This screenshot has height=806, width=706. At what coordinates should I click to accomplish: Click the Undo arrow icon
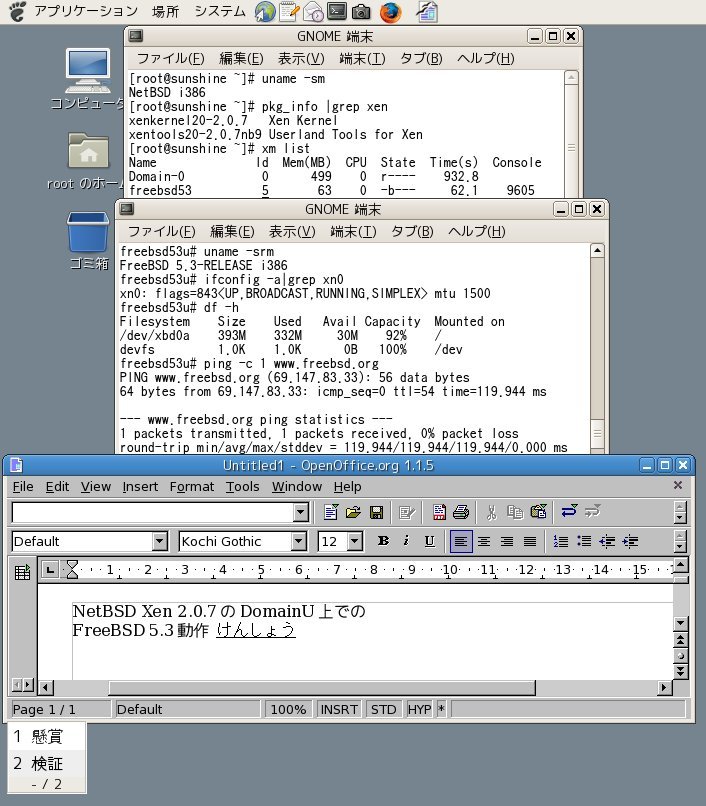[x=569, y=512]
